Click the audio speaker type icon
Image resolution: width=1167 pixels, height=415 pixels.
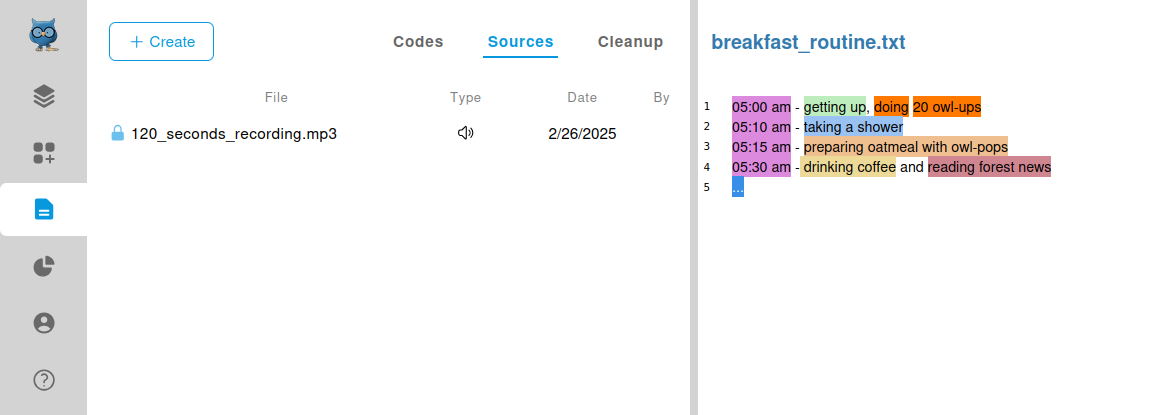[x=465, y=133]
